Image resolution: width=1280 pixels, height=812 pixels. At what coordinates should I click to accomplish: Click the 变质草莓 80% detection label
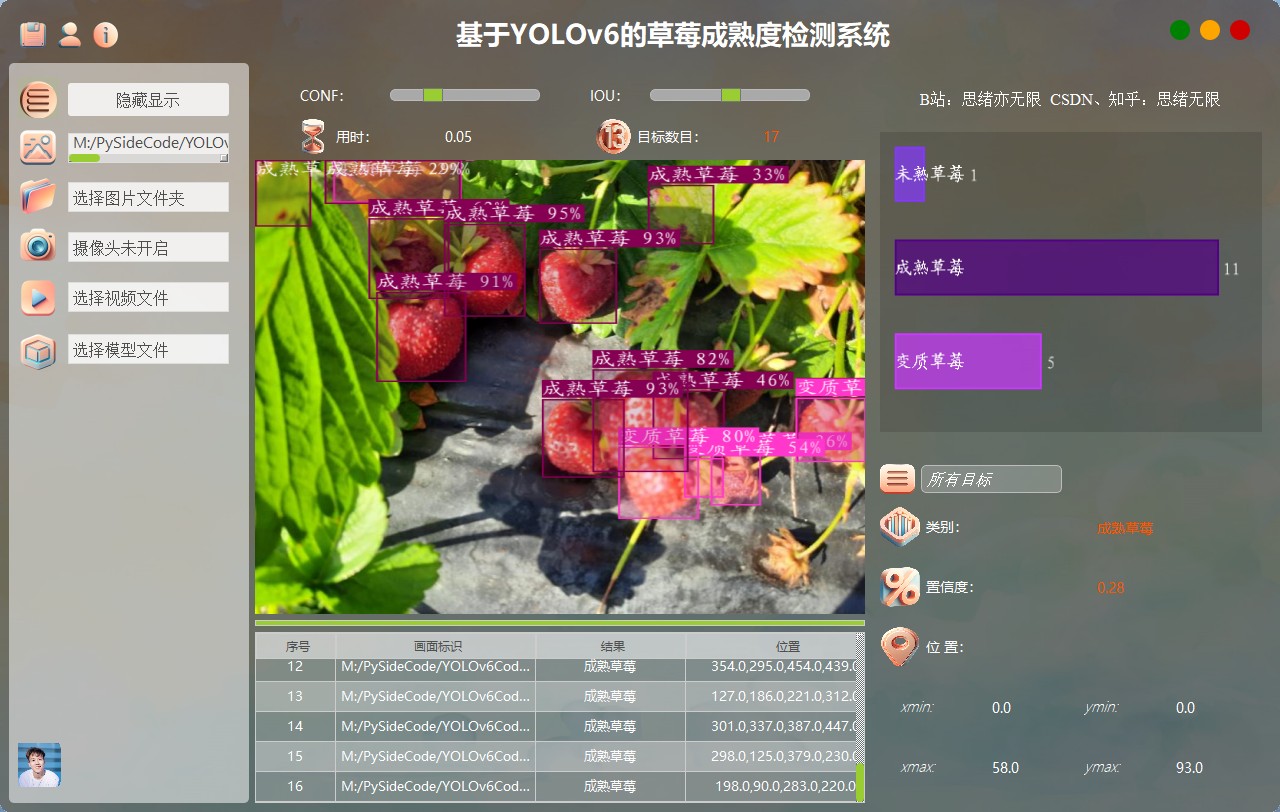click(x=689, y=436)
